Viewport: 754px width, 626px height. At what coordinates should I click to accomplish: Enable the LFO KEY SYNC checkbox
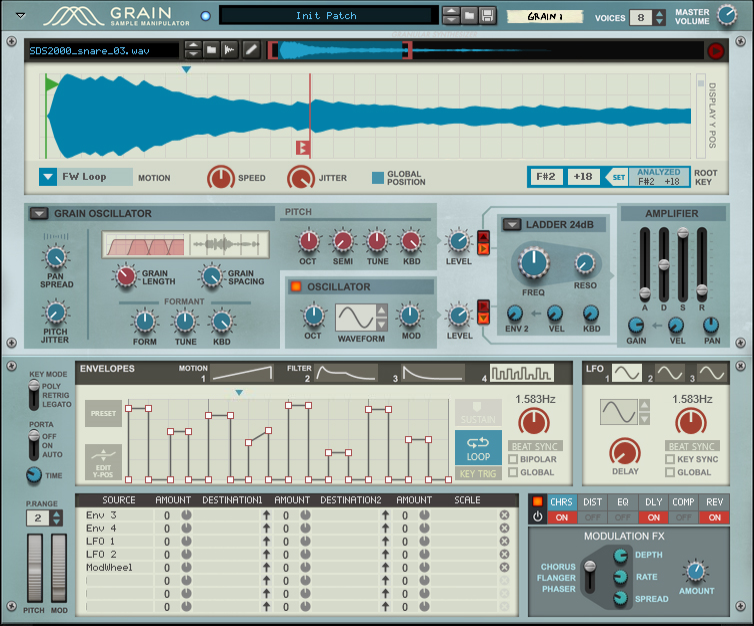[669, 459]
